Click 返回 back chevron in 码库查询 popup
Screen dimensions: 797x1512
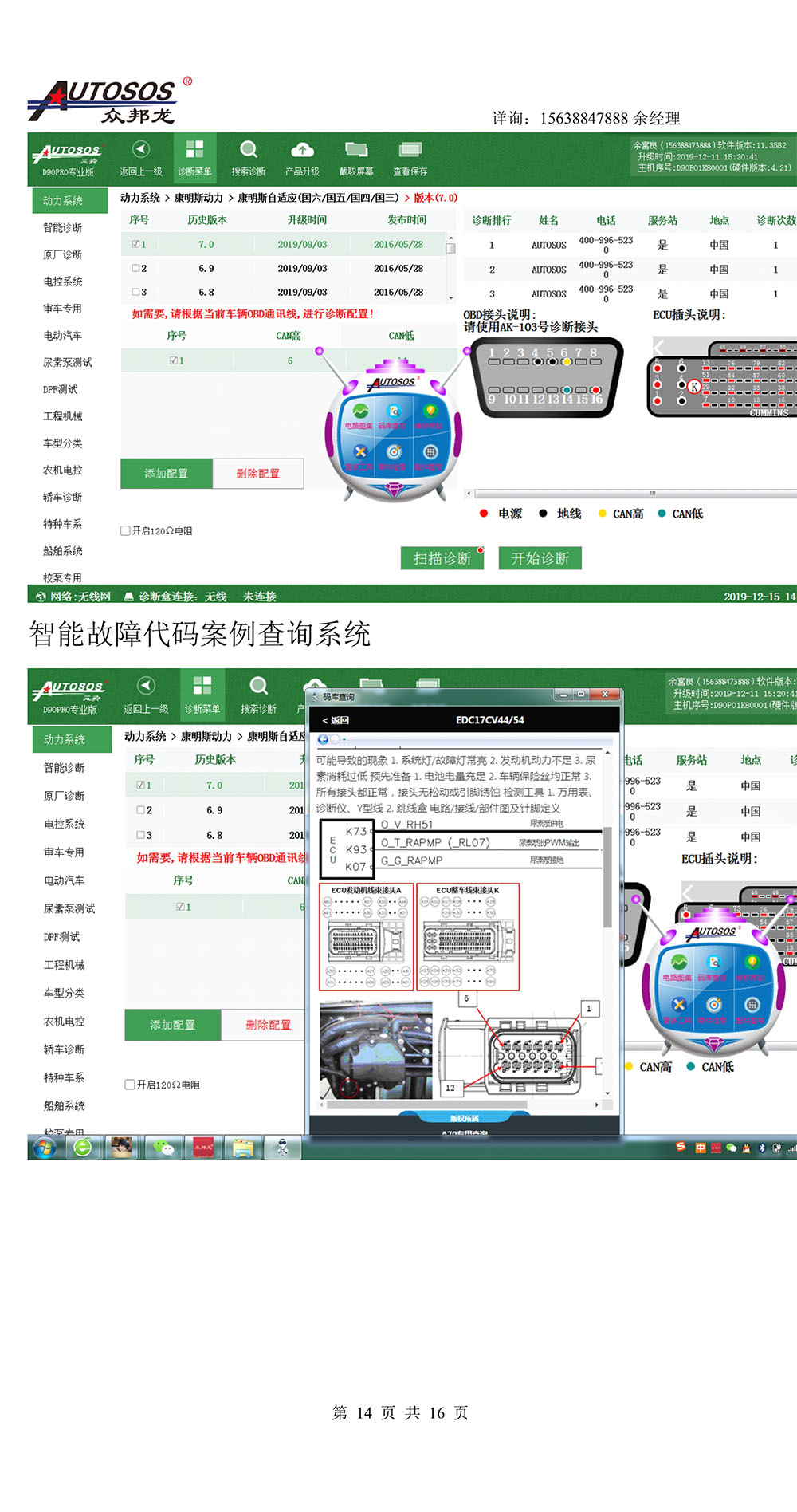[x=325, y=720]
